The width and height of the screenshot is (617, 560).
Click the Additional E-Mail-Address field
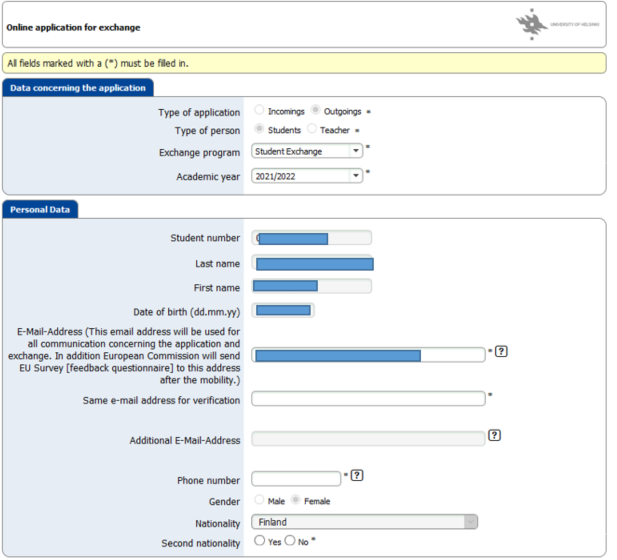pos(368,439)
